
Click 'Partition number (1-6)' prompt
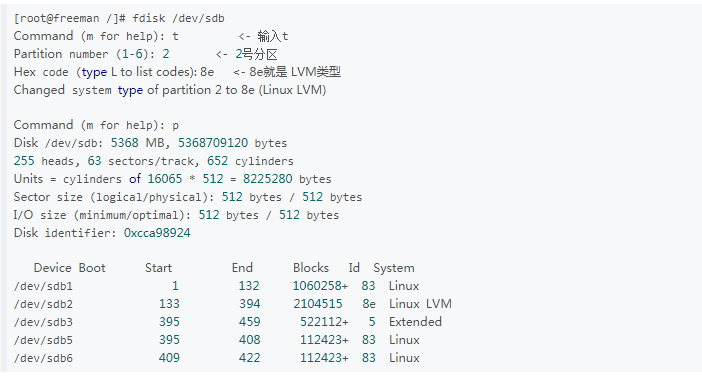84,54
